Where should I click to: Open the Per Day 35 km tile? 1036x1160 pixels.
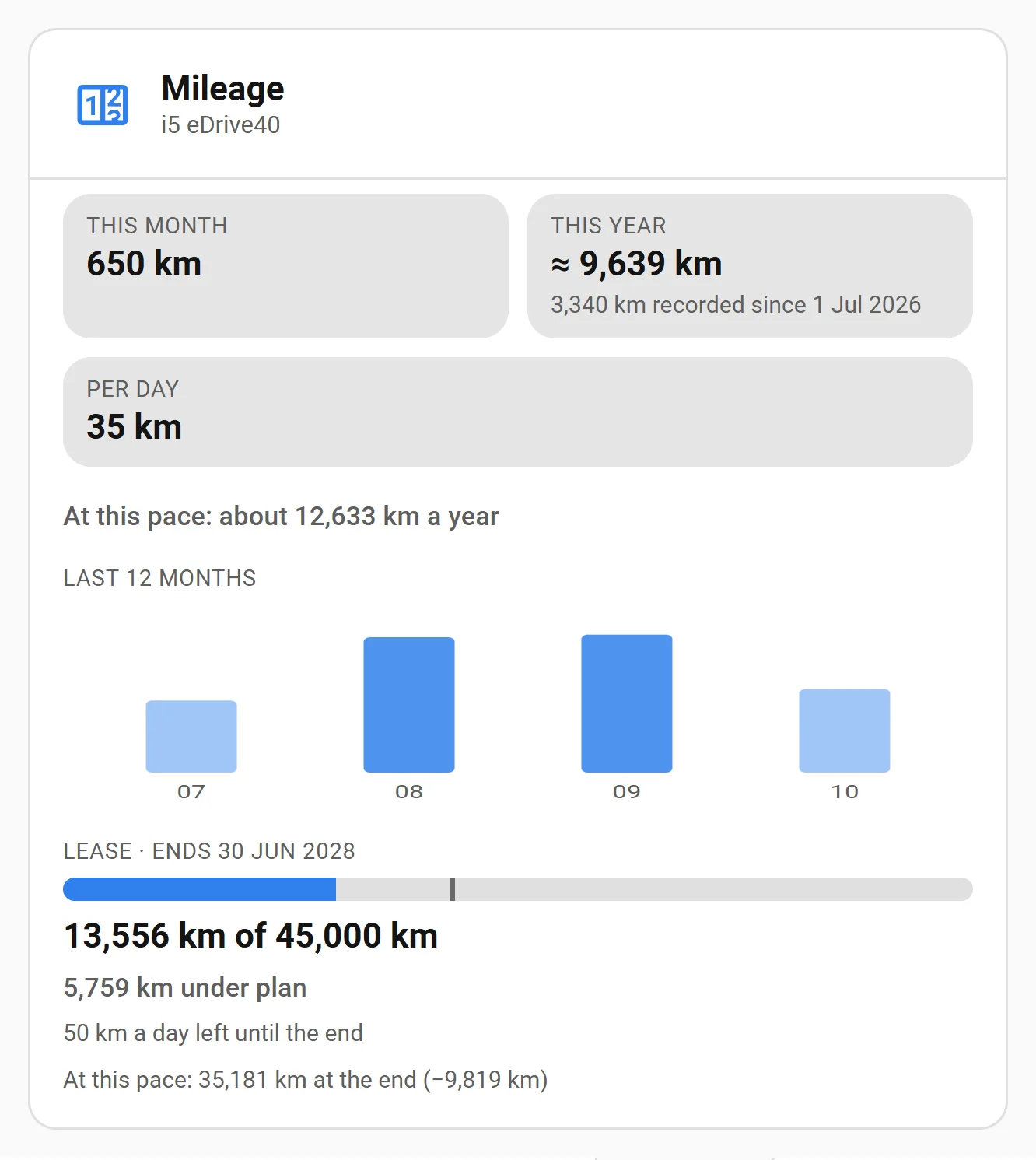point(518,412)
